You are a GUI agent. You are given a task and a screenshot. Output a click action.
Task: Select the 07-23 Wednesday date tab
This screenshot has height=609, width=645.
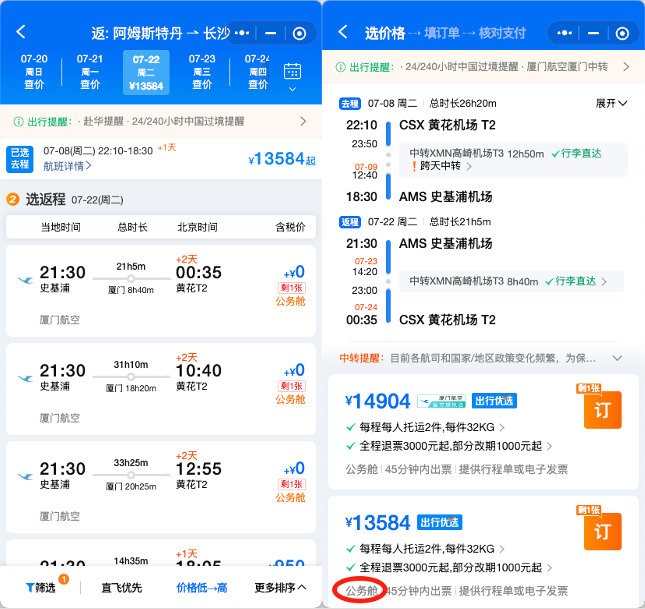202,72
